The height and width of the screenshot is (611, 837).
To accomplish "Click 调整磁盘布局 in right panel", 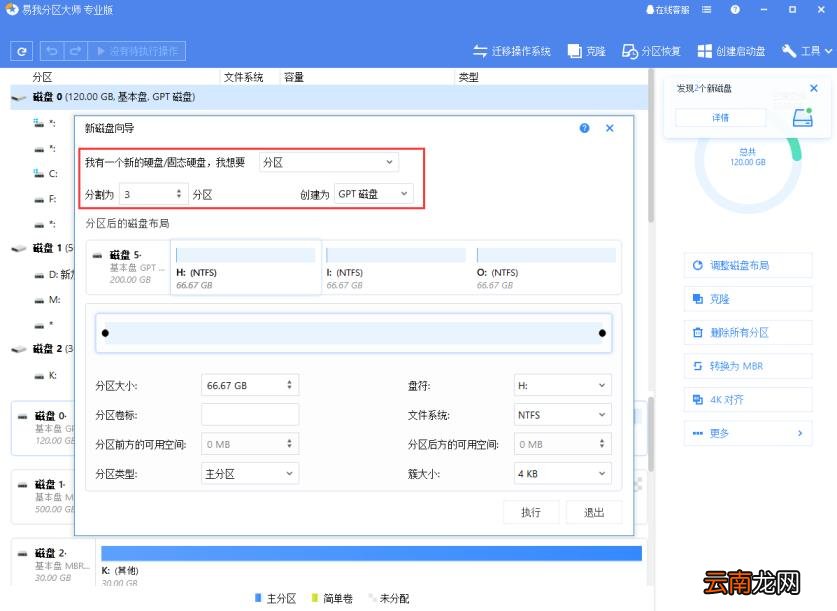I will pos(748,265).
